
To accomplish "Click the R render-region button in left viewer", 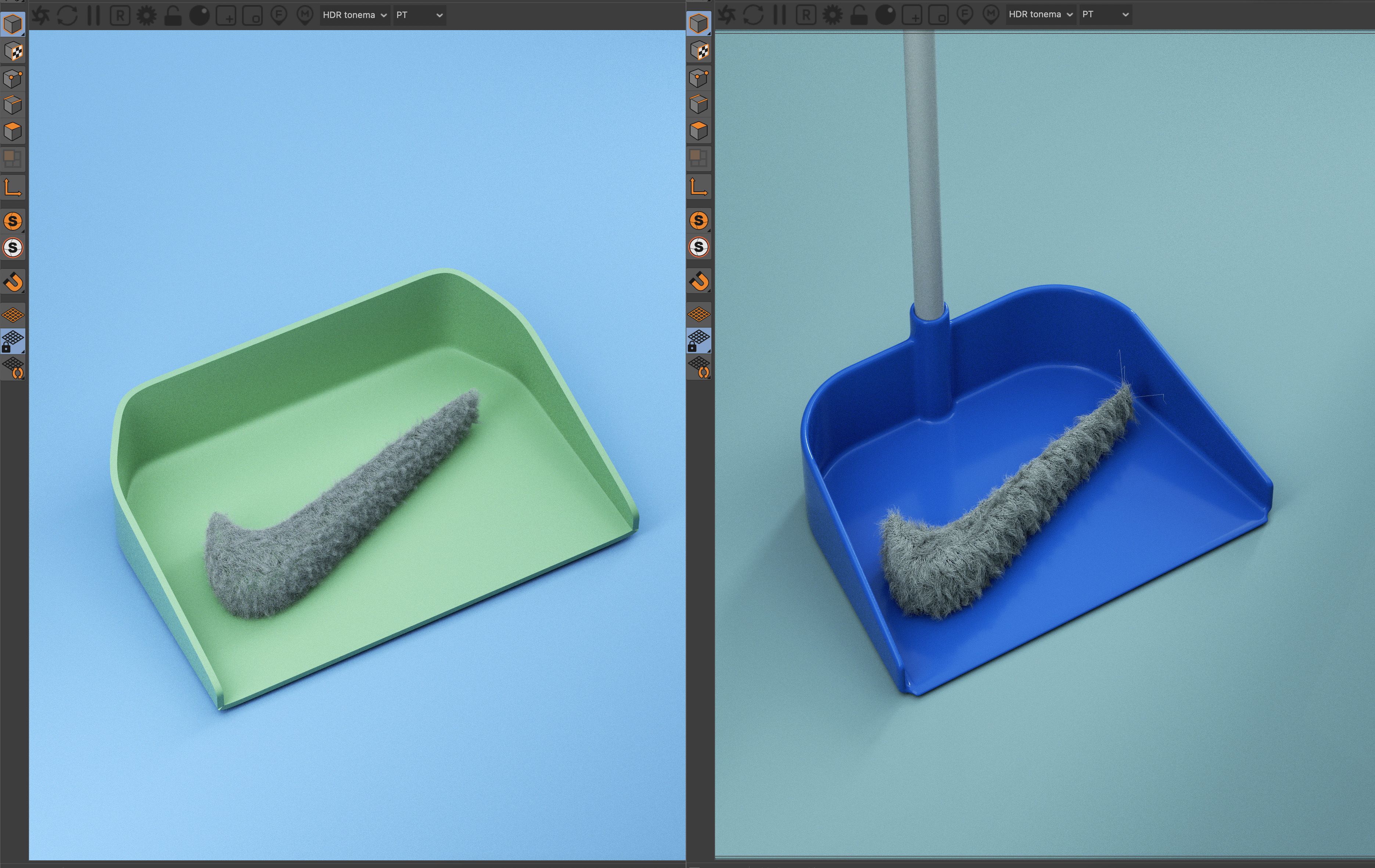I will [x=120, y=15].
